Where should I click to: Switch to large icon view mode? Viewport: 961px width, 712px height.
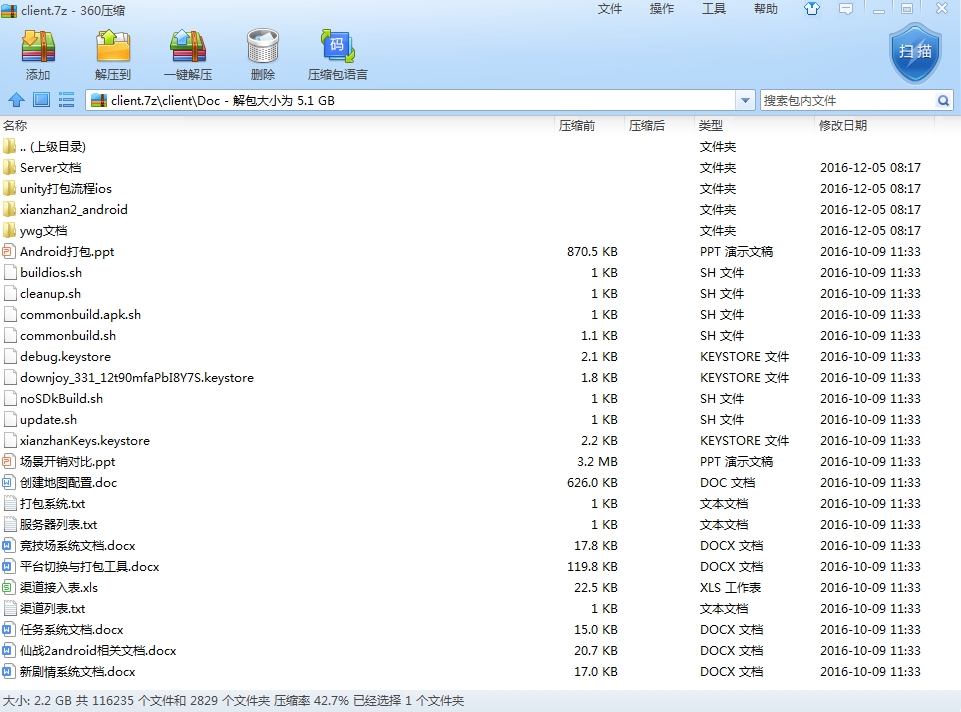click(x=41, y=100)
